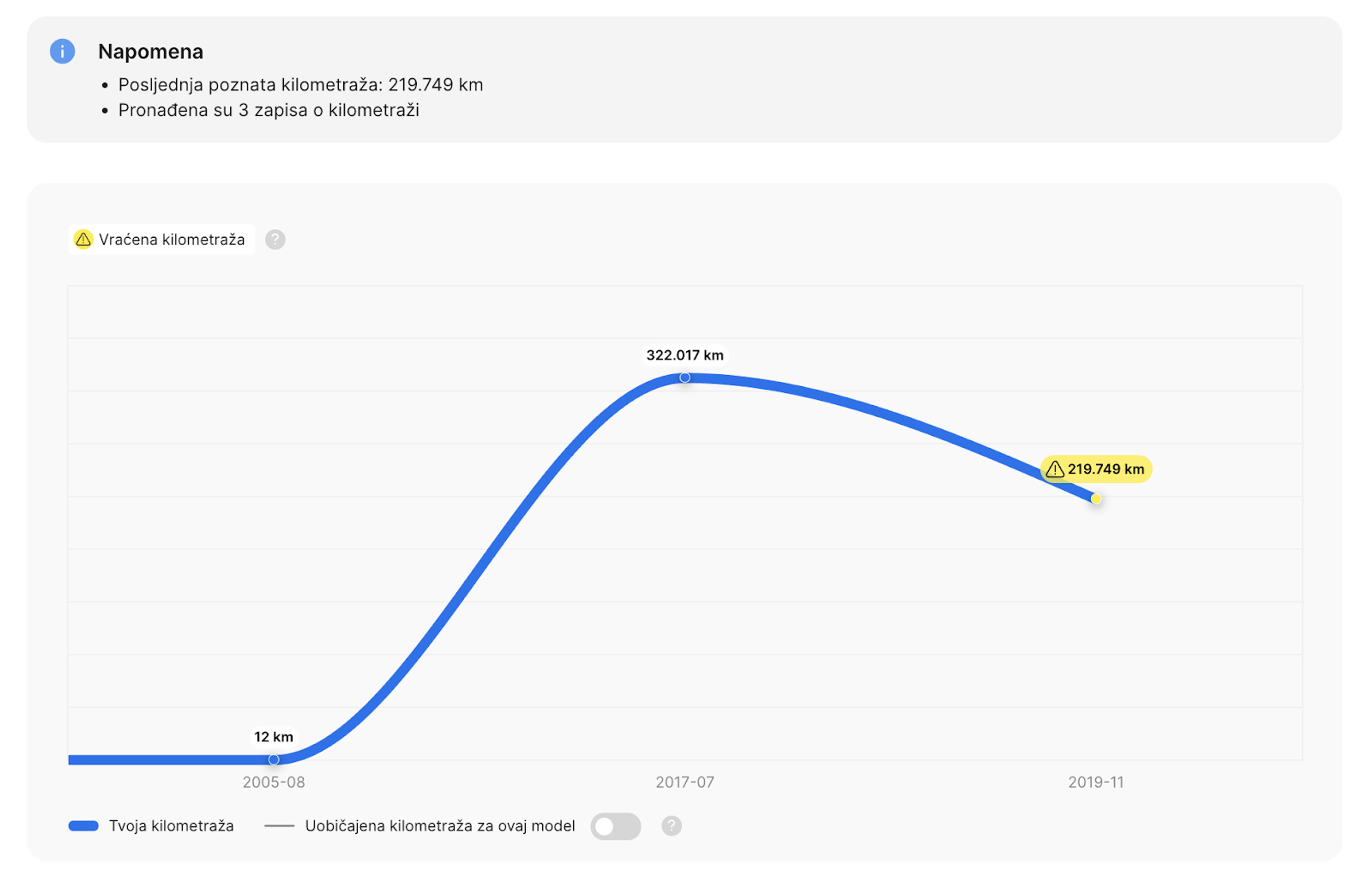Select the yellow 219.749 km data point
The width and height of the screenshot is (1372, 880).
(1095, 499)
